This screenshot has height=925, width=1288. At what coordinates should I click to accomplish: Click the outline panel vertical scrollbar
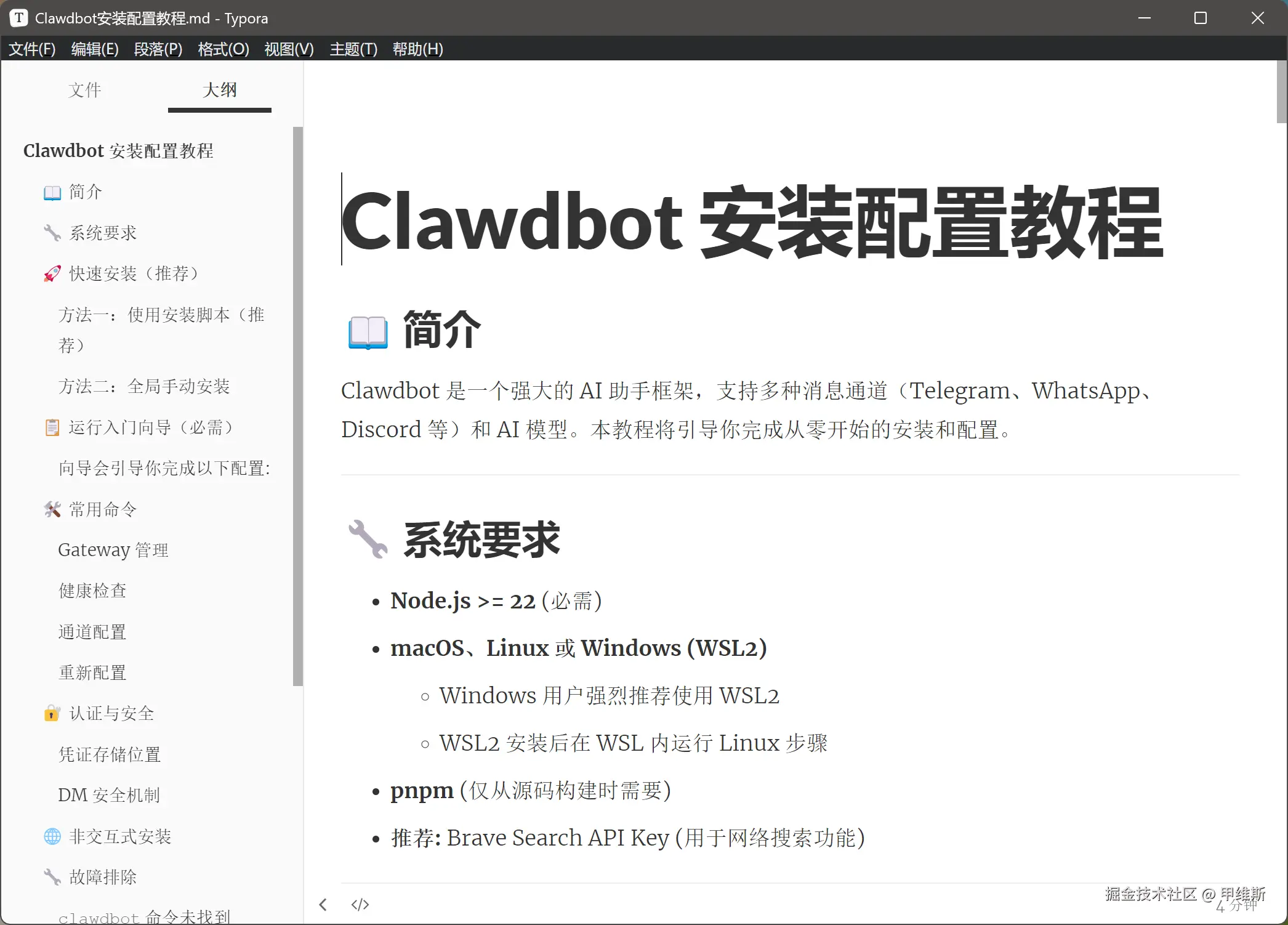pyautogui.click(x=298, y=406)
